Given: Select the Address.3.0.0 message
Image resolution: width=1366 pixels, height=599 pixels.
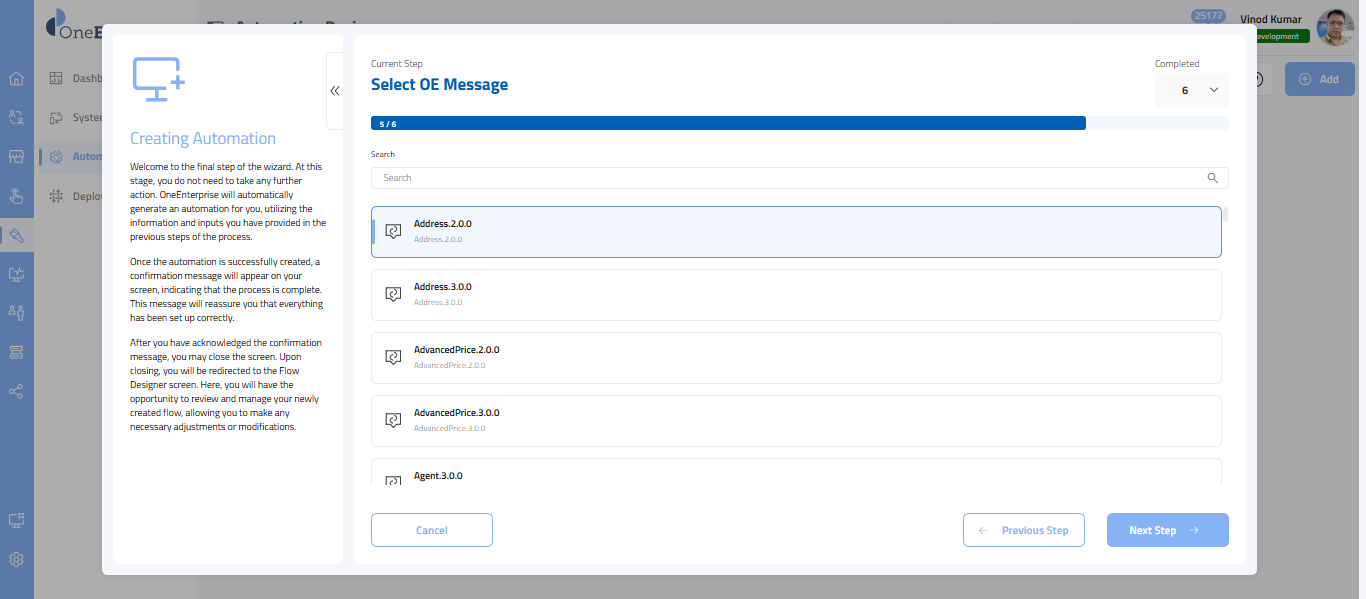Looking at the screenshot, I should pyautogui.click(x=795, y=295).
